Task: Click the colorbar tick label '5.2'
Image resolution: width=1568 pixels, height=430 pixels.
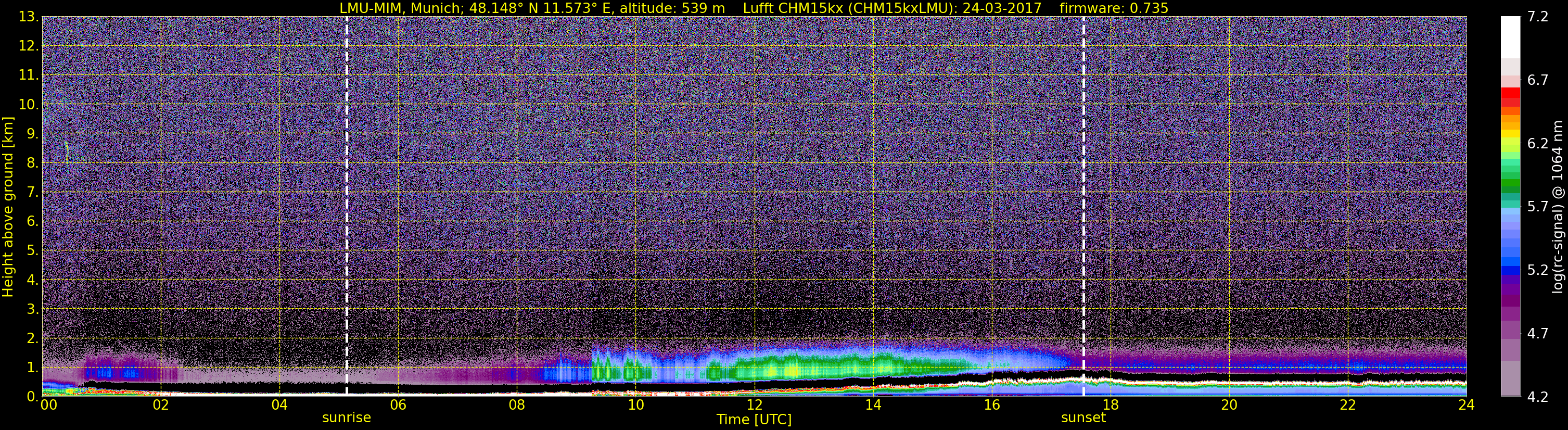Action: click(x=1538, y=270)
